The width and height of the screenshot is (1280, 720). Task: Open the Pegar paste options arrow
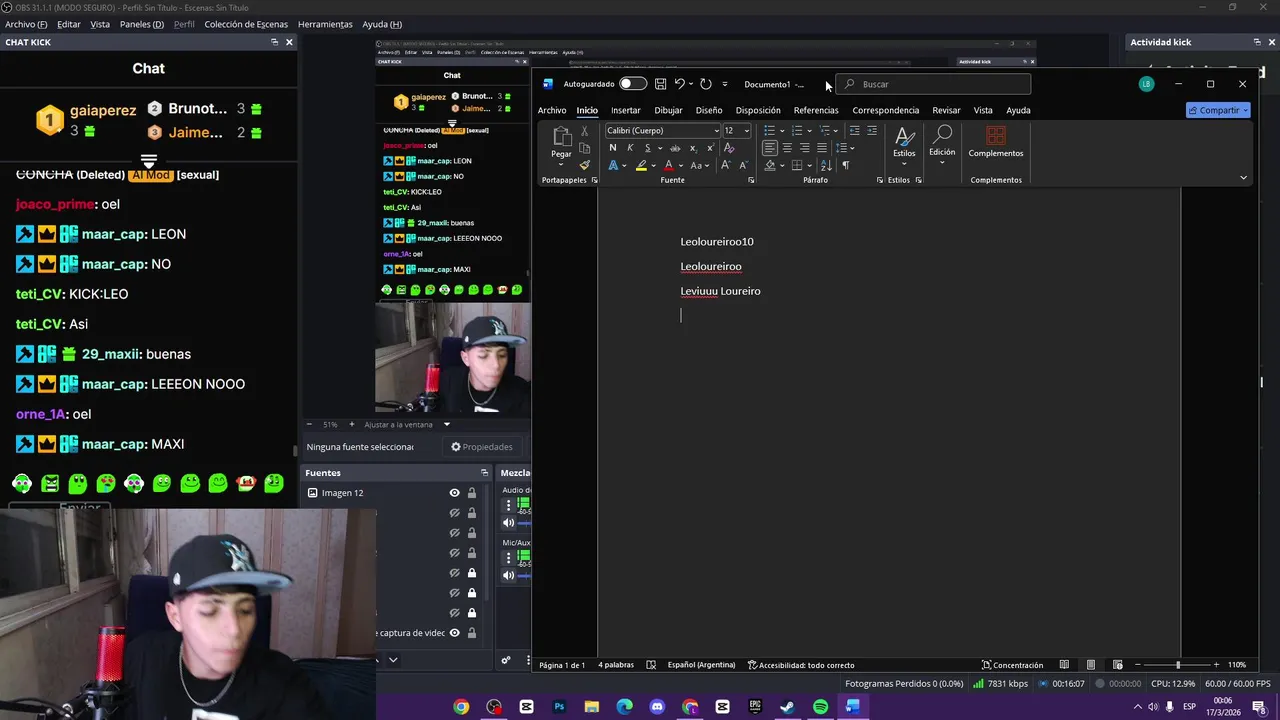pos(561,164)
